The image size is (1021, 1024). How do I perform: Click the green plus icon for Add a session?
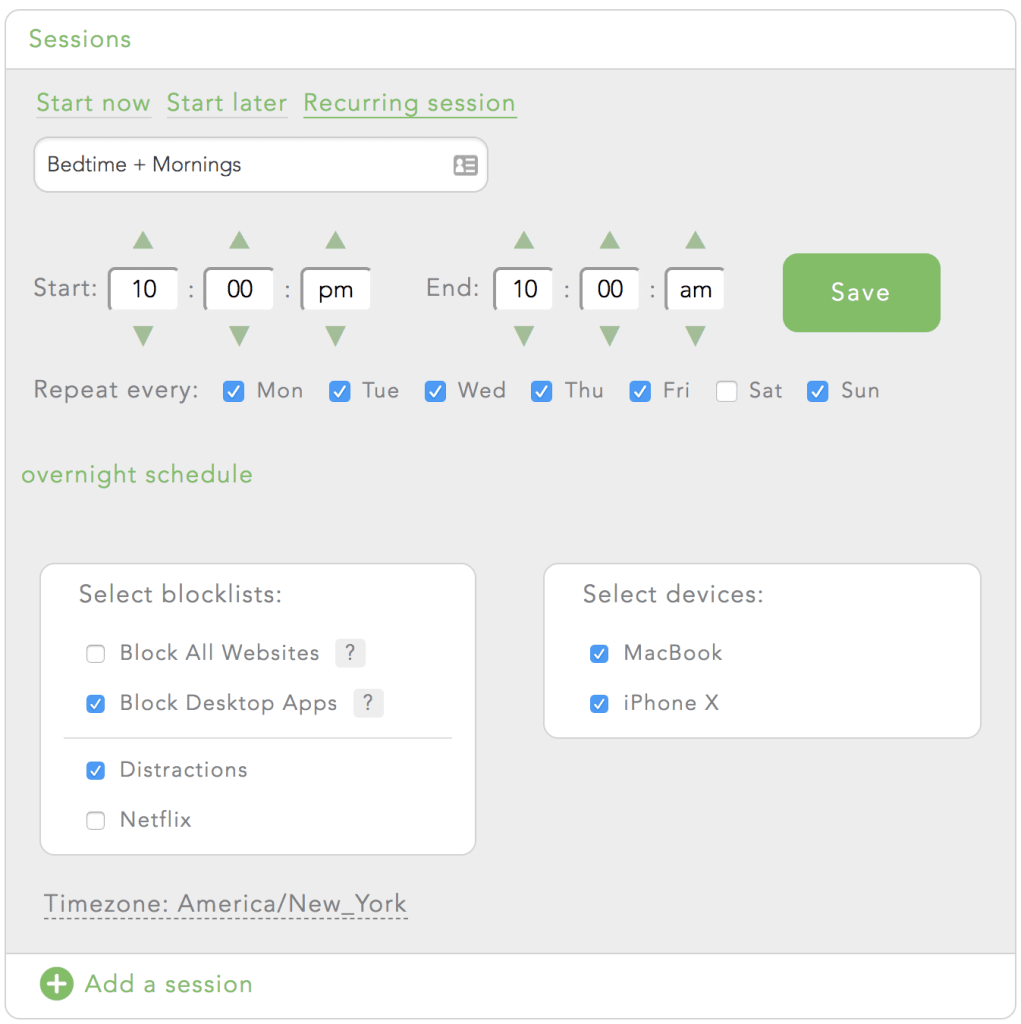(57, 984)
